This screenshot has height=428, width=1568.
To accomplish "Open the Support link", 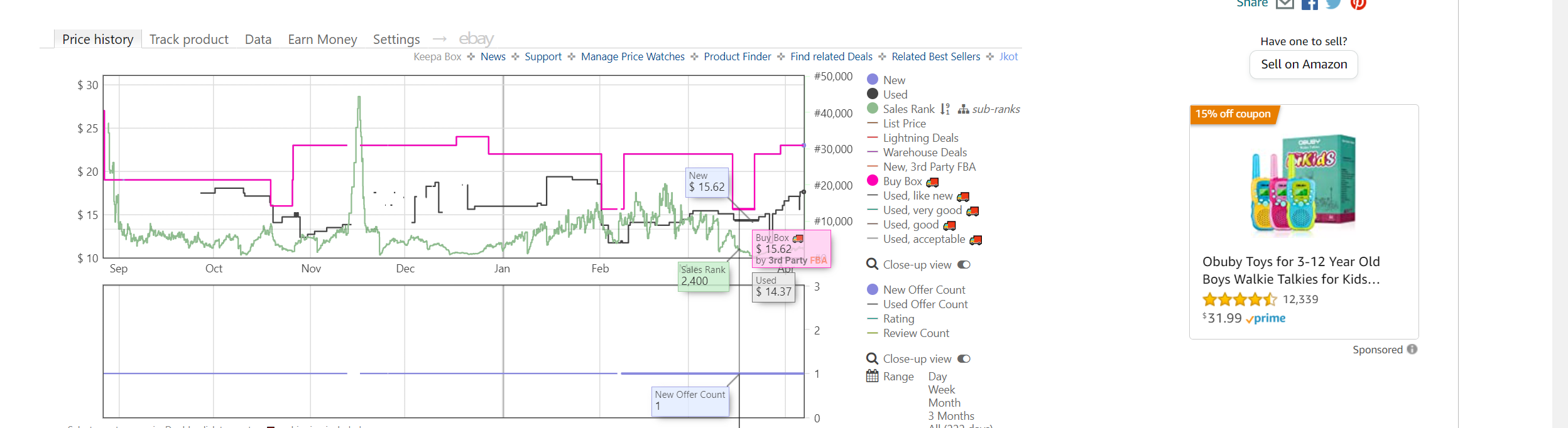I will coord(543,56).
